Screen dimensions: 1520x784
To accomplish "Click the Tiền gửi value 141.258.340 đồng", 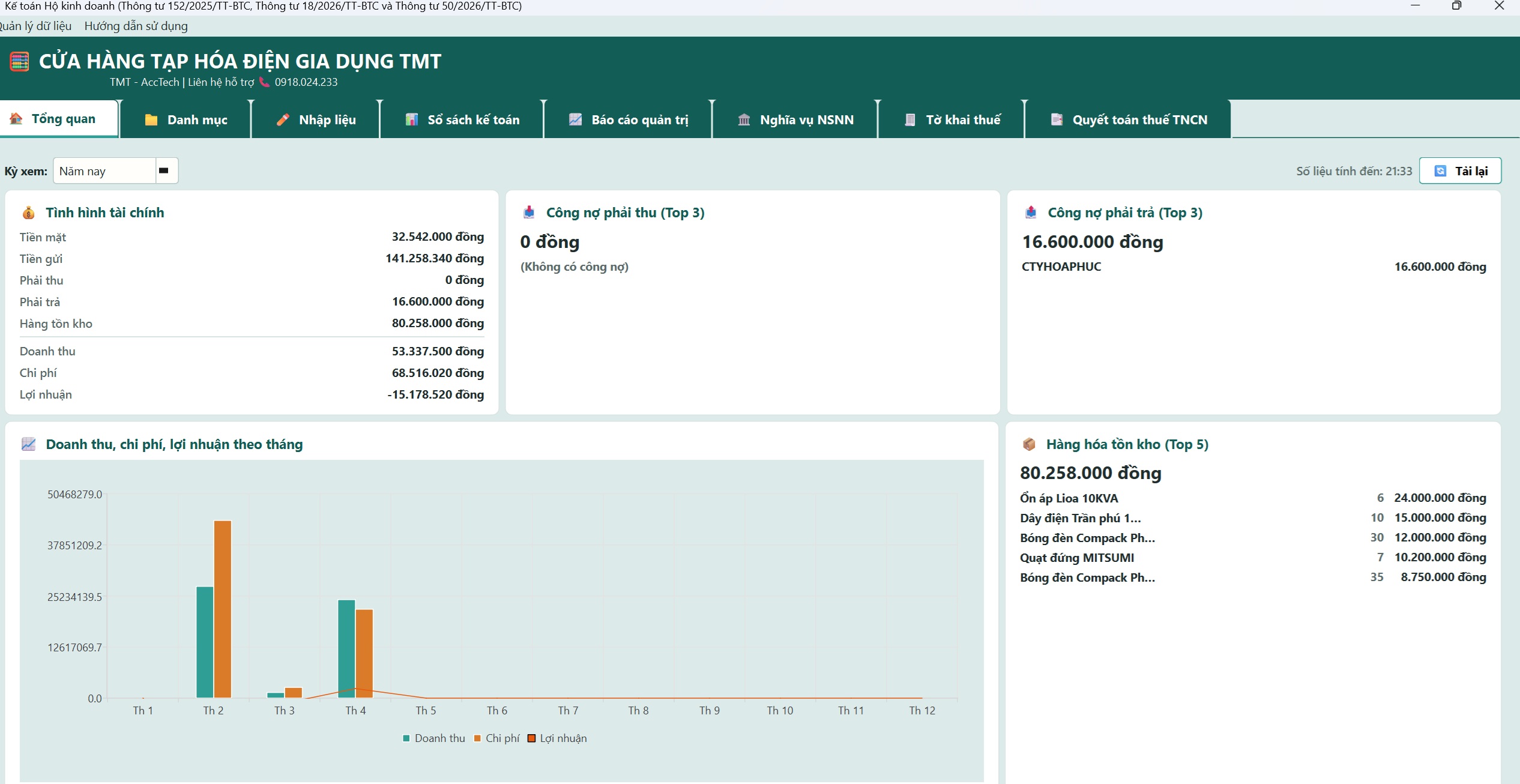I will coord(435,258).
